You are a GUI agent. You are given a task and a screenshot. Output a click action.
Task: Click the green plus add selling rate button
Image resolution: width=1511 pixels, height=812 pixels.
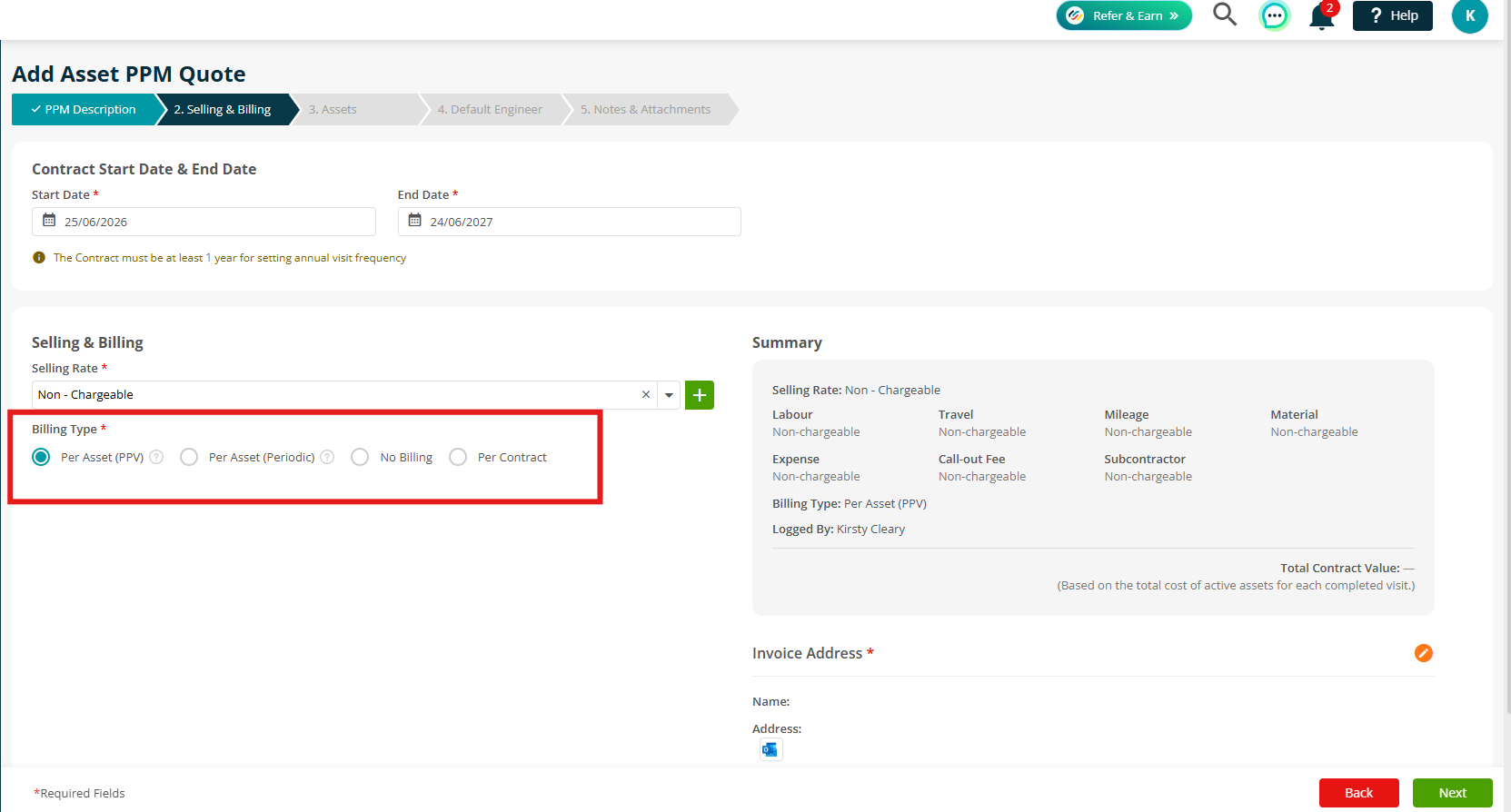pyautogui.click(x=700, y=395)
